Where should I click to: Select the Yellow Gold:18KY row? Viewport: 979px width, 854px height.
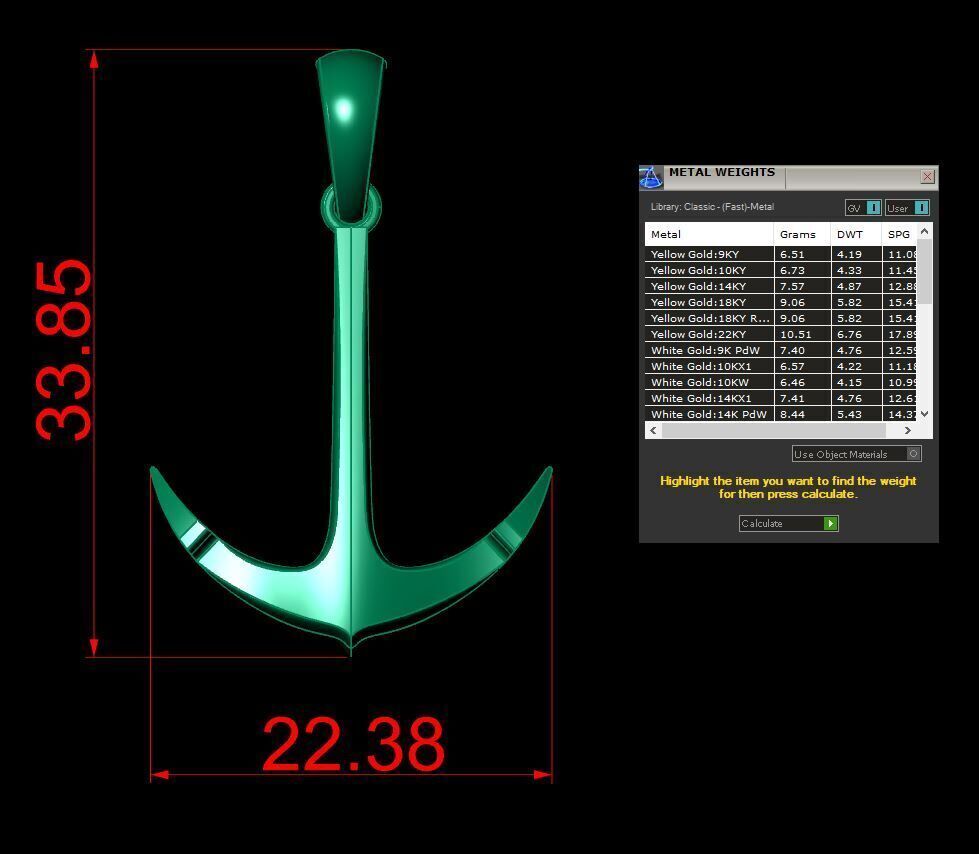780,302
